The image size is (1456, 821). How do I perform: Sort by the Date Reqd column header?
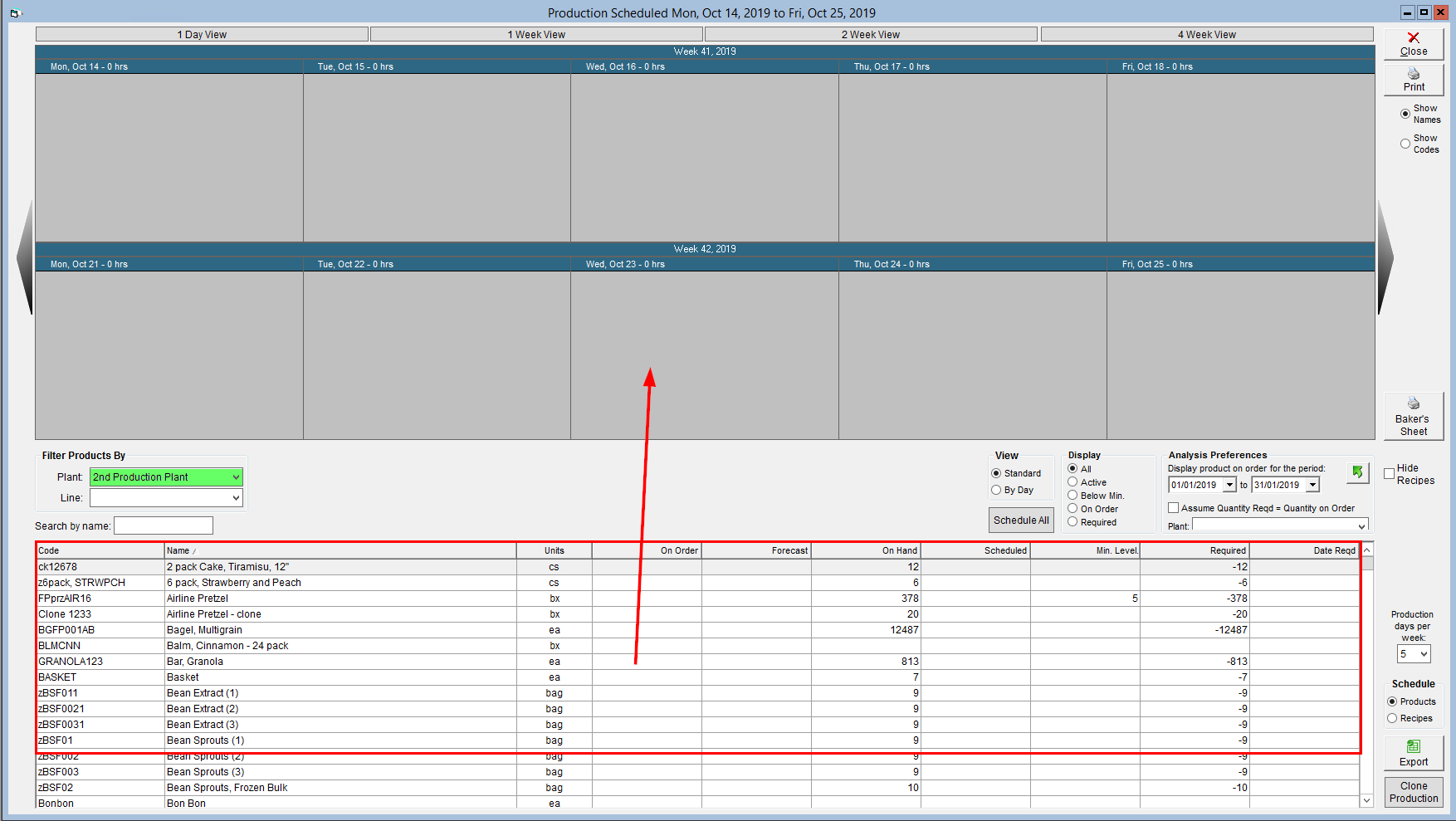[1304, 550]
